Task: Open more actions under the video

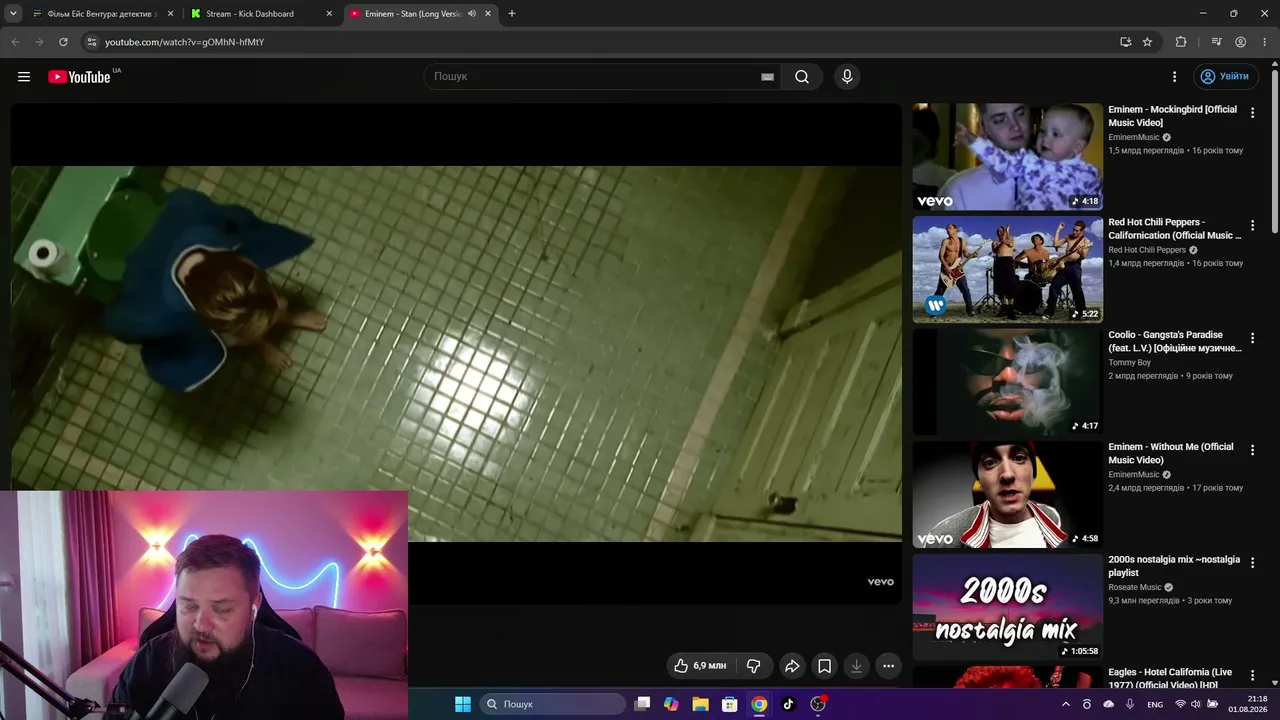Action: click(x=888, y=666)
